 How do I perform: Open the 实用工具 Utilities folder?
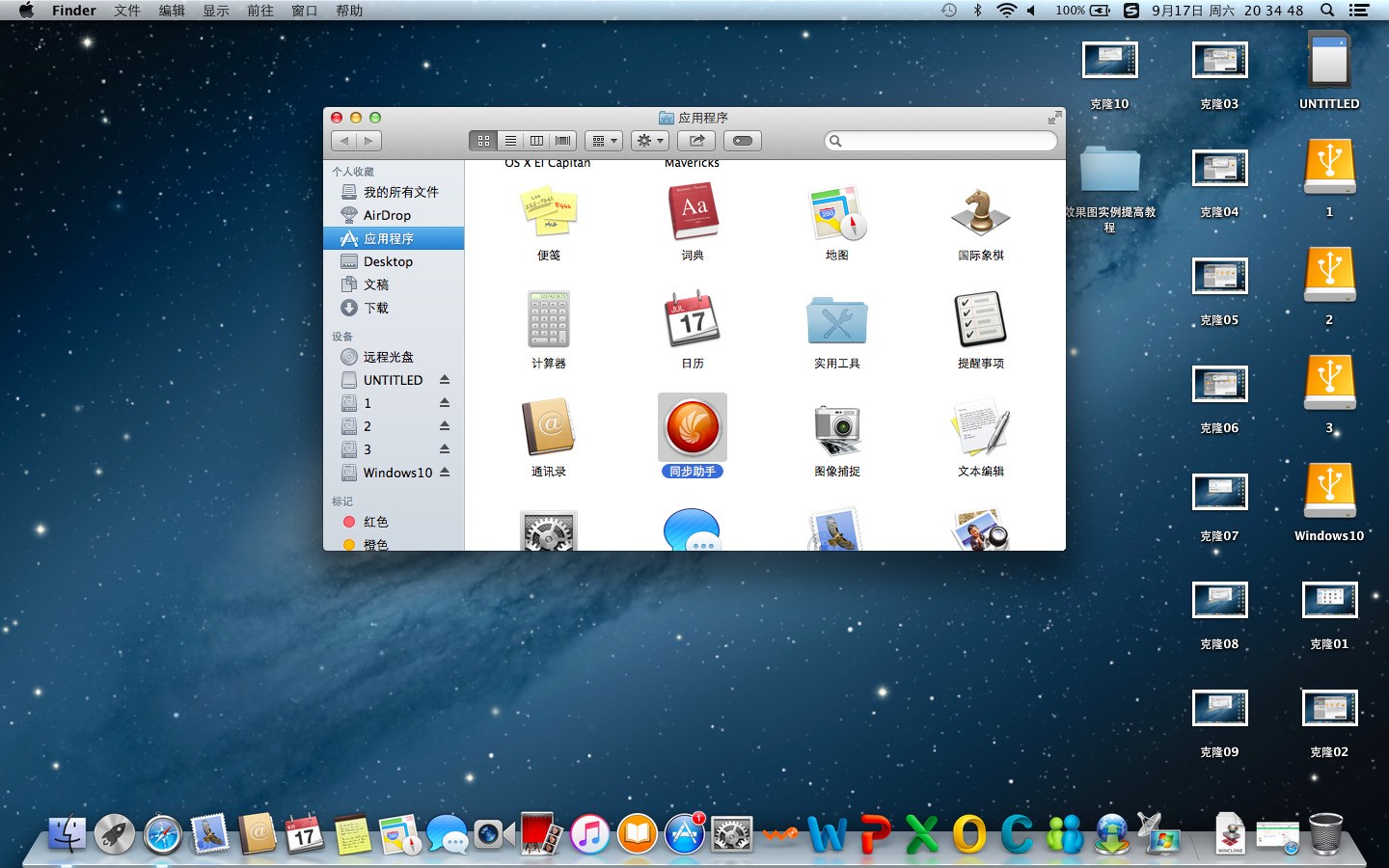click(836, 322)
